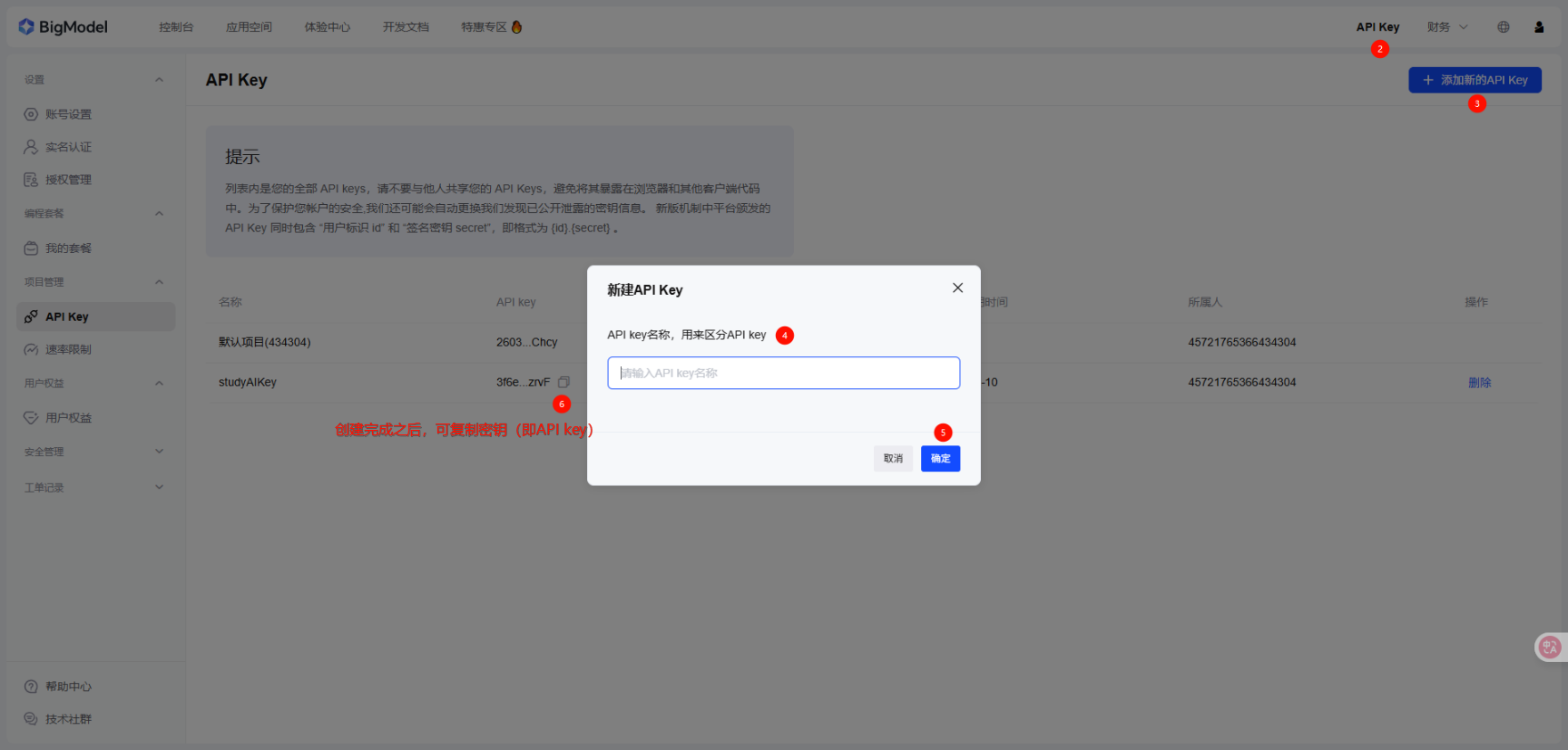Click the 3f6e...zrvF key value
The width and height of the screenshot is (1568, 750).
pos(524,382)
